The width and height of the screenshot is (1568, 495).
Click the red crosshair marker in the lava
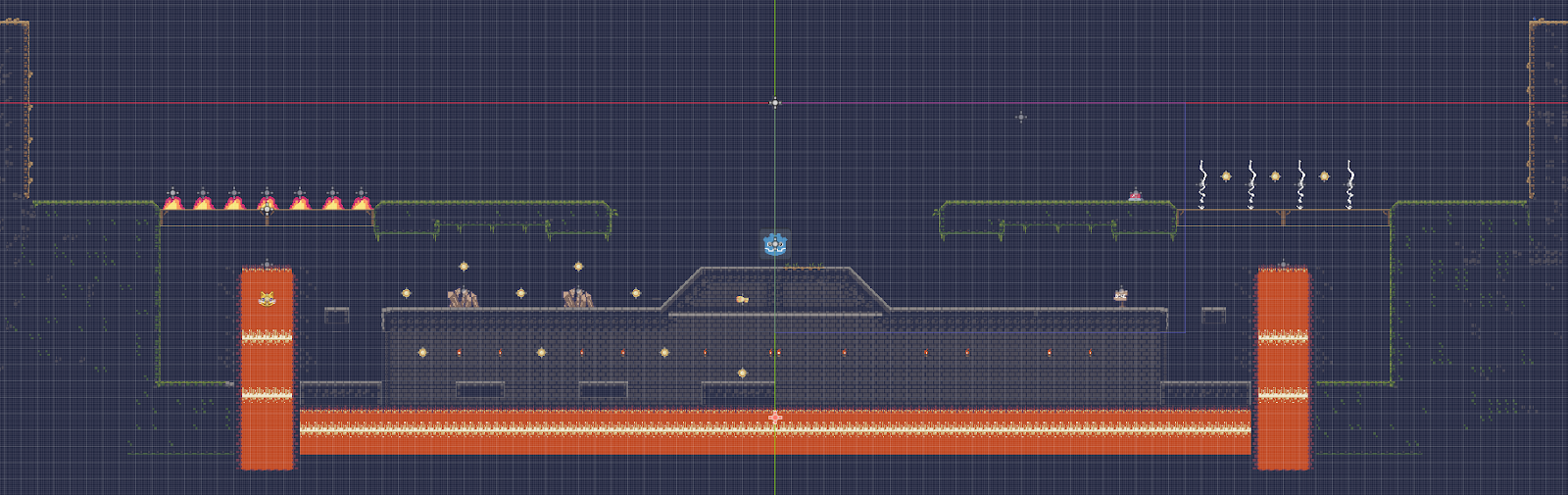click(x=775, y=418)
